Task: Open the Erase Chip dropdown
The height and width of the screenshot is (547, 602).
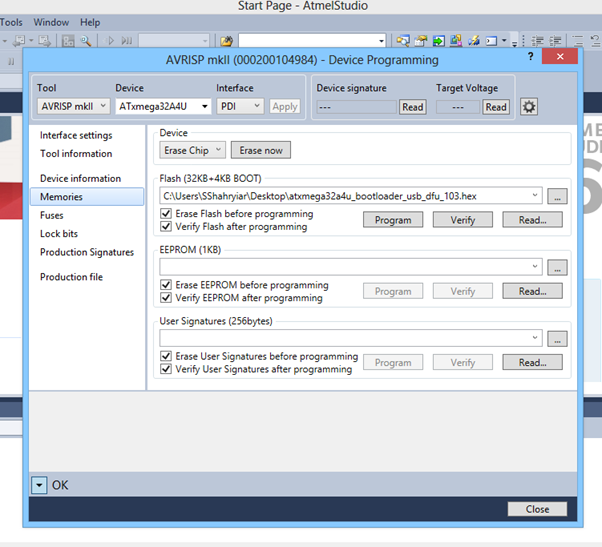Action: click(193, 150)
